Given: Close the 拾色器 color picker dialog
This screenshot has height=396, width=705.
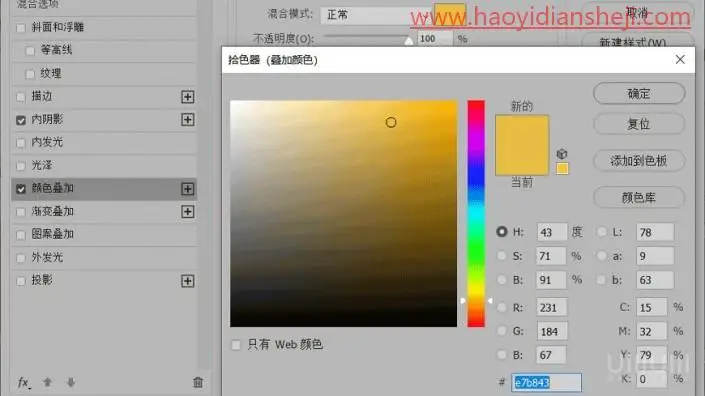Looking at the screenshot, I should click(x=680, y=59).
